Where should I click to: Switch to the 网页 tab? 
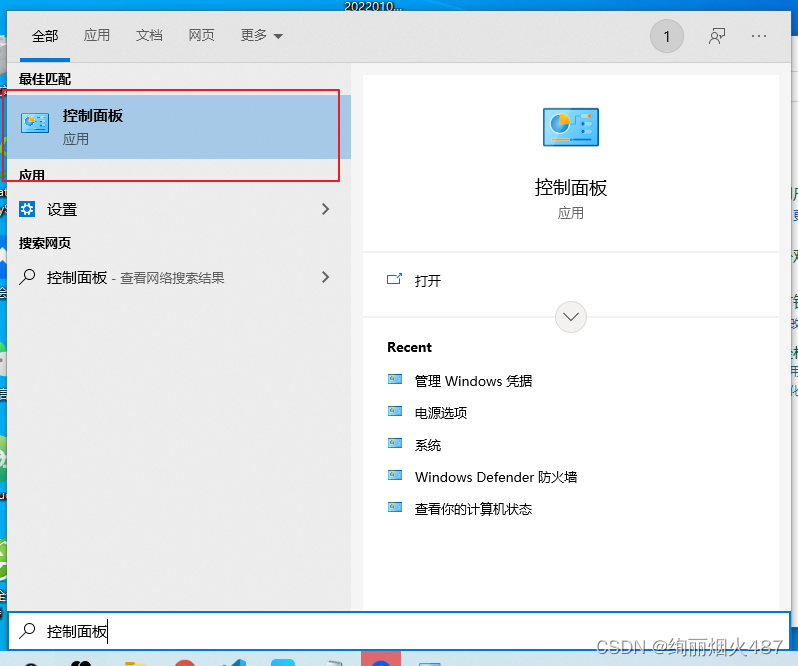pos(202,35)
